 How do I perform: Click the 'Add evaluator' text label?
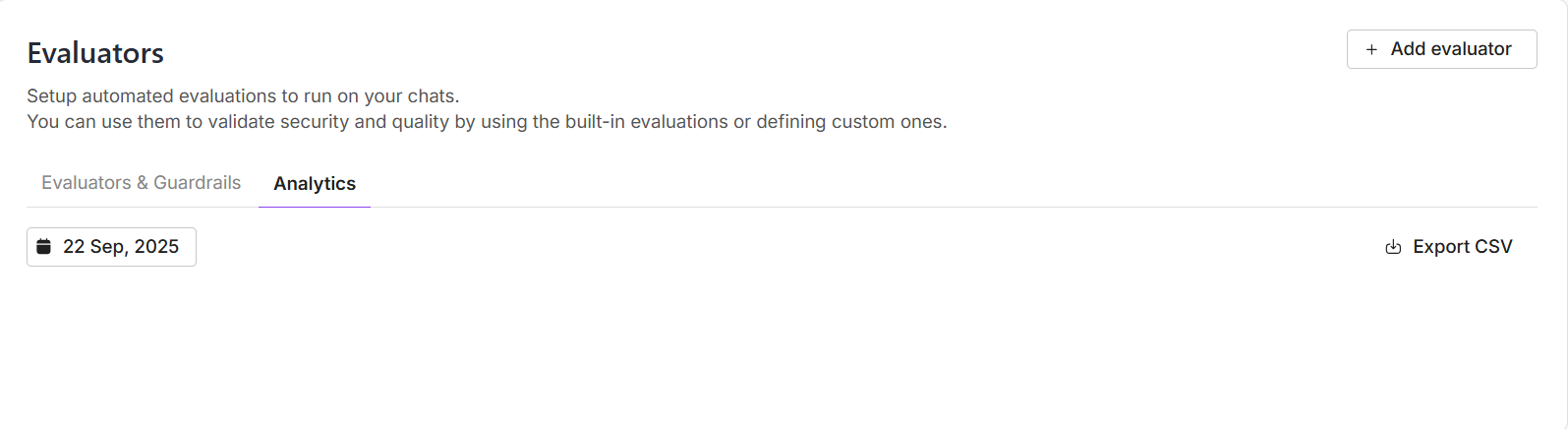coord(1451,49)
